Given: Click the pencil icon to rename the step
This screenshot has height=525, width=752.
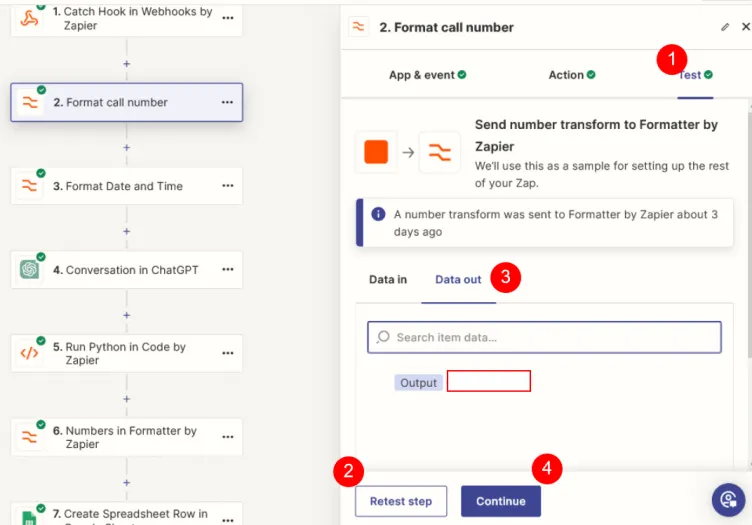Looking at the screenshot, I should coord(725,27).
